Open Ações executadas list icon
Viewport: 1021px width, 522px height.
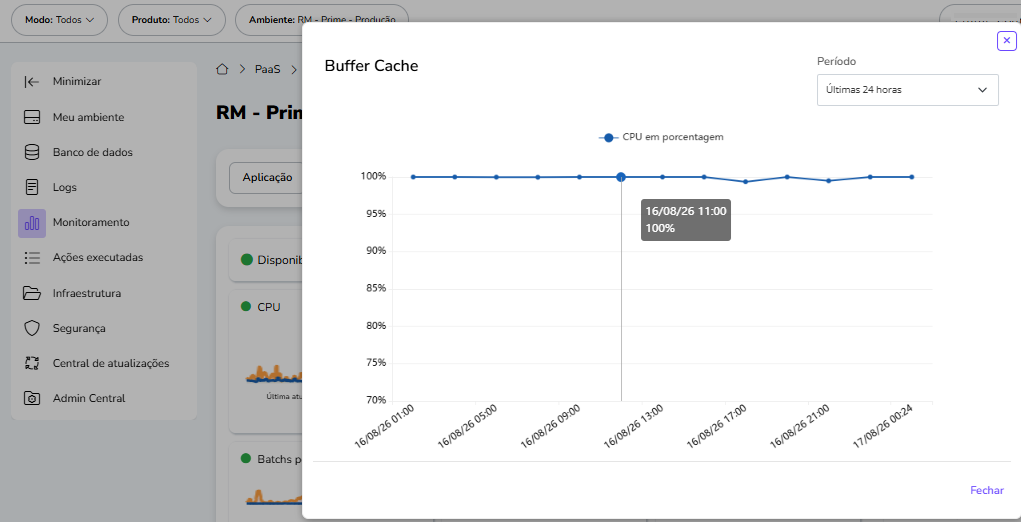tap(31, 258)
